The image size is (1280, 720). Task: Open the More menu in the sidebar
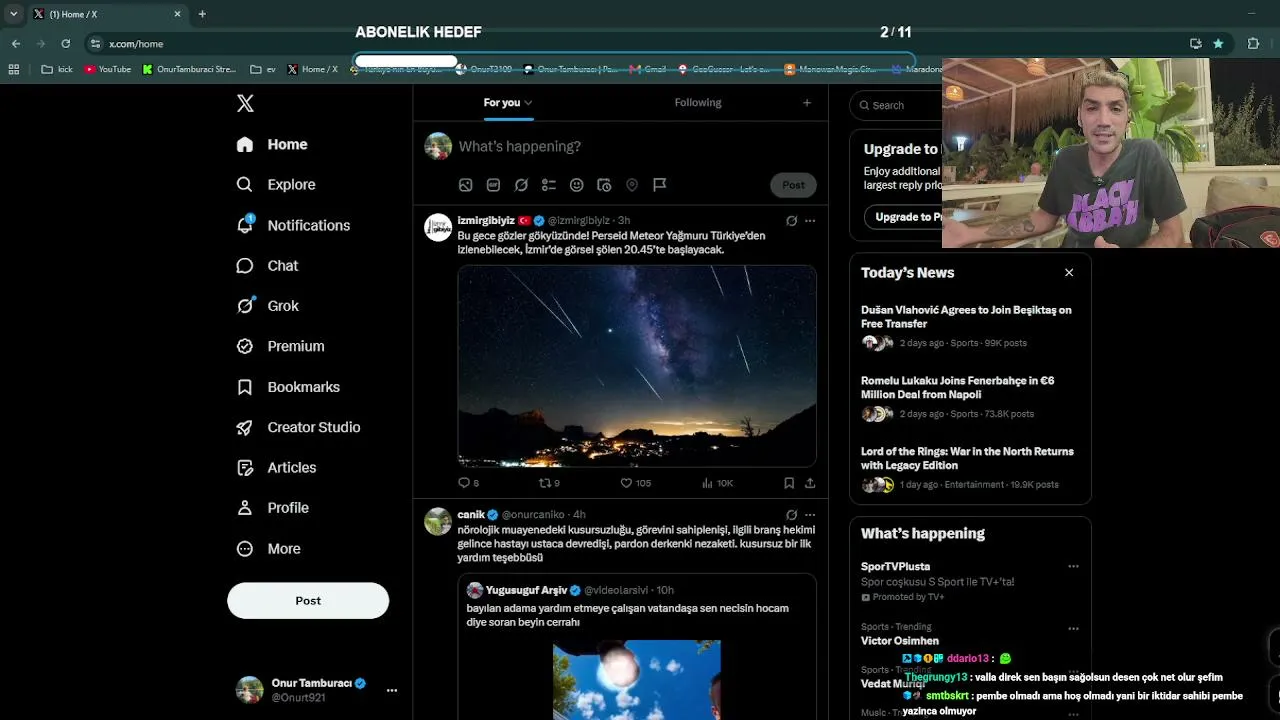268,549
